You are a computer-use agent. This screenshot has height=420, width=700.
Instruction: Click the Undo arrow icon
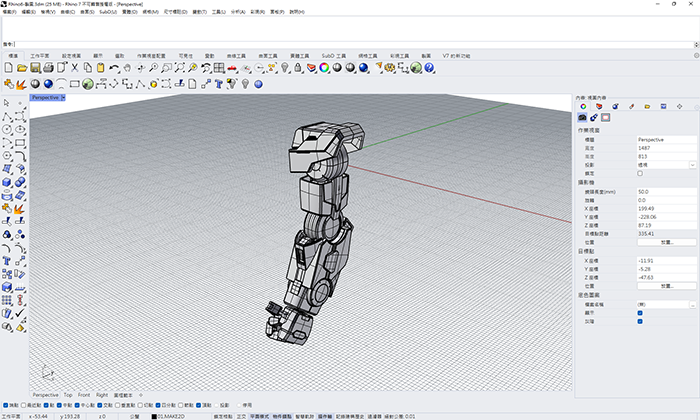(113, 68)
